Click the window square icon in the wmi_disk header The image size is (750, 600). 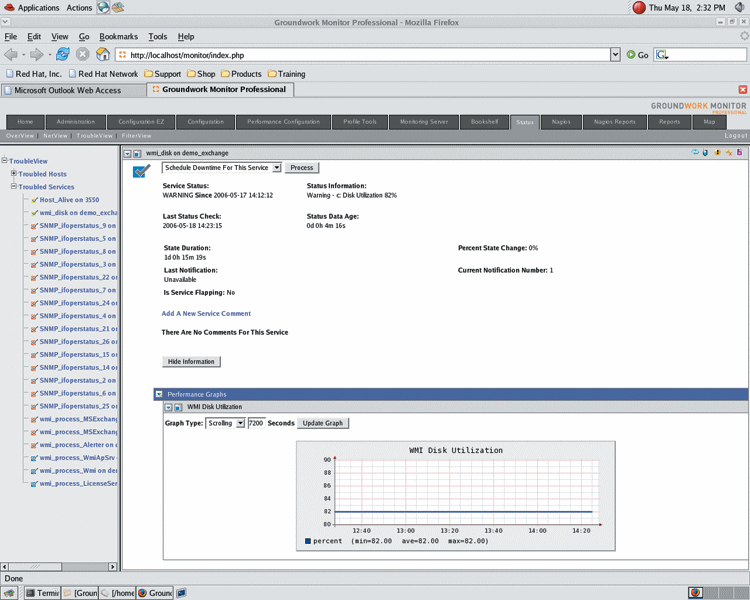pos(137,154)
